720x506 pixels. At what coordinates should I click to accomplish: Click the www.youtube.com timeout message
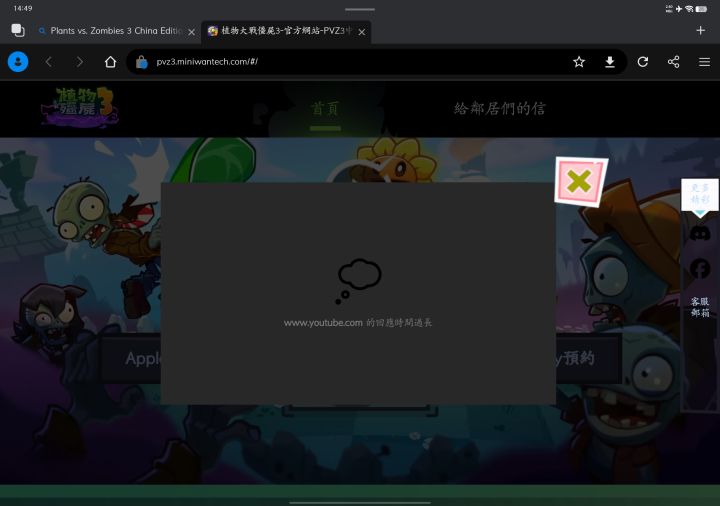pyautogui.click(x=358, y=323)
